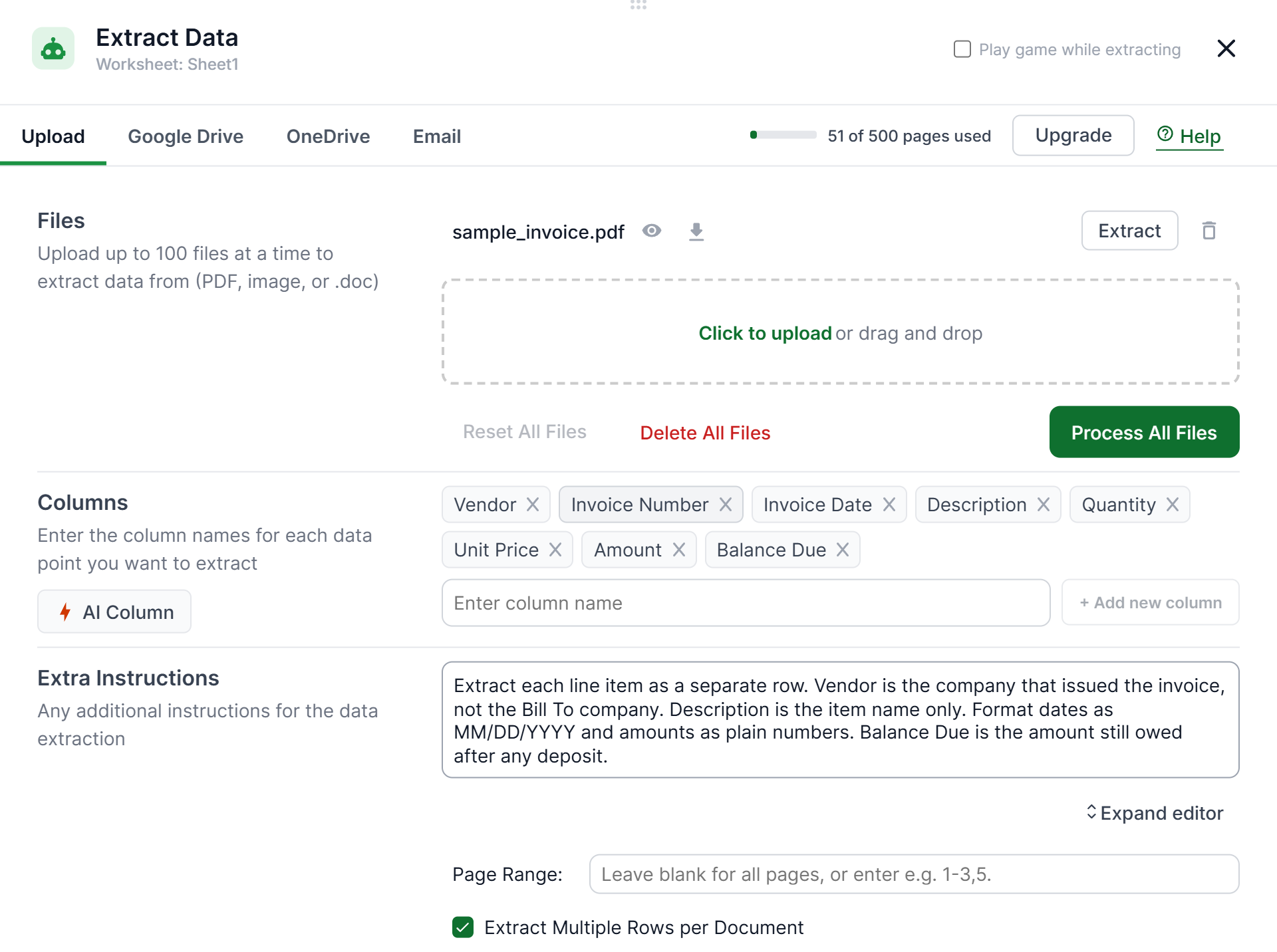Uncheck Extract Multiple Rows per Document
This screenshot has height=952, width=1277.
(x=463, y=927)
